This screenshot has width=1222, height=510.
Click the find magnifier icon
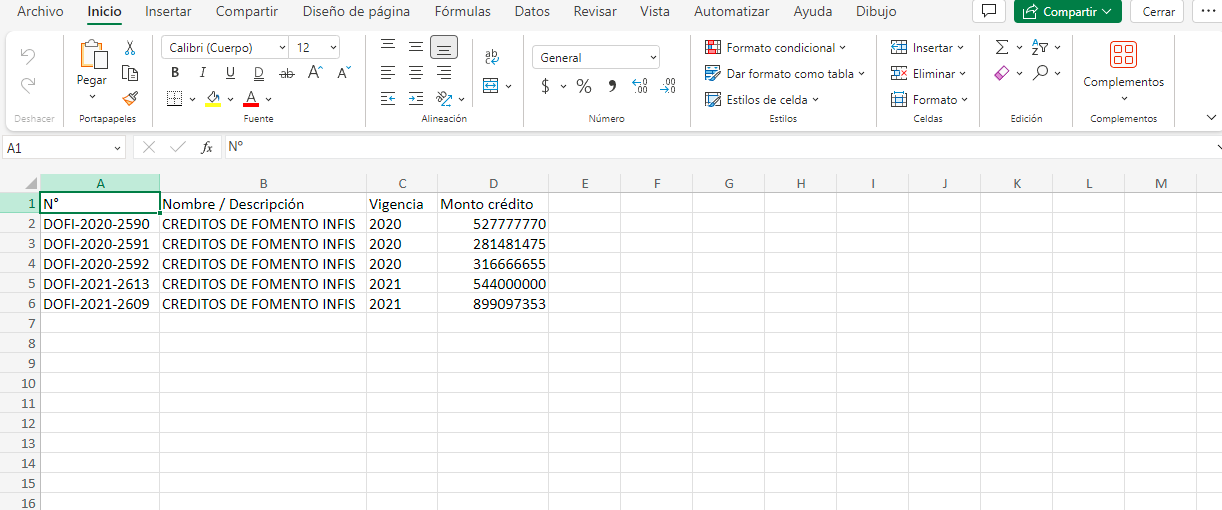pyautogui.click(x=1041, y=73)
